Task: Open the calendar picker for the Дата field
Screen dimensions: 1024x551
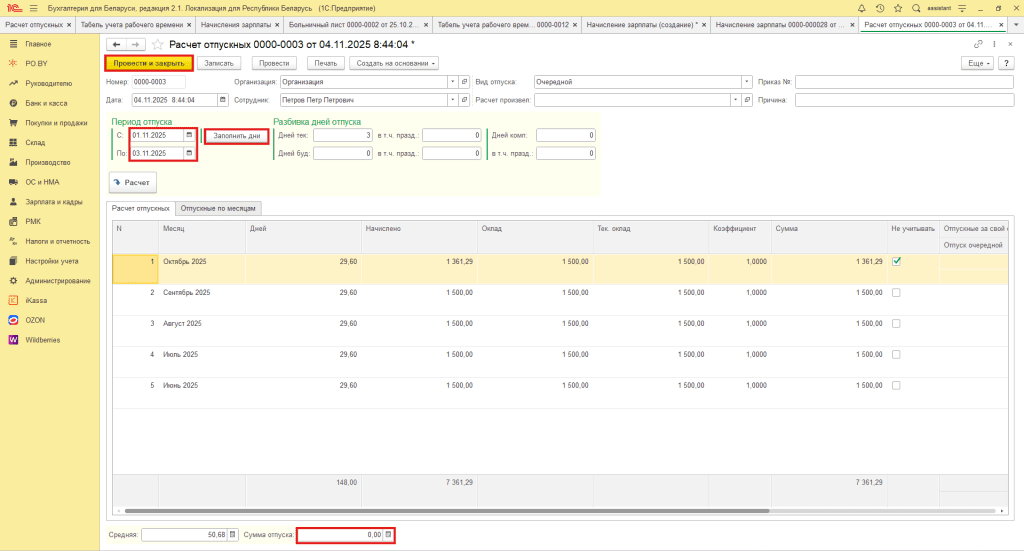Action: 221,100
